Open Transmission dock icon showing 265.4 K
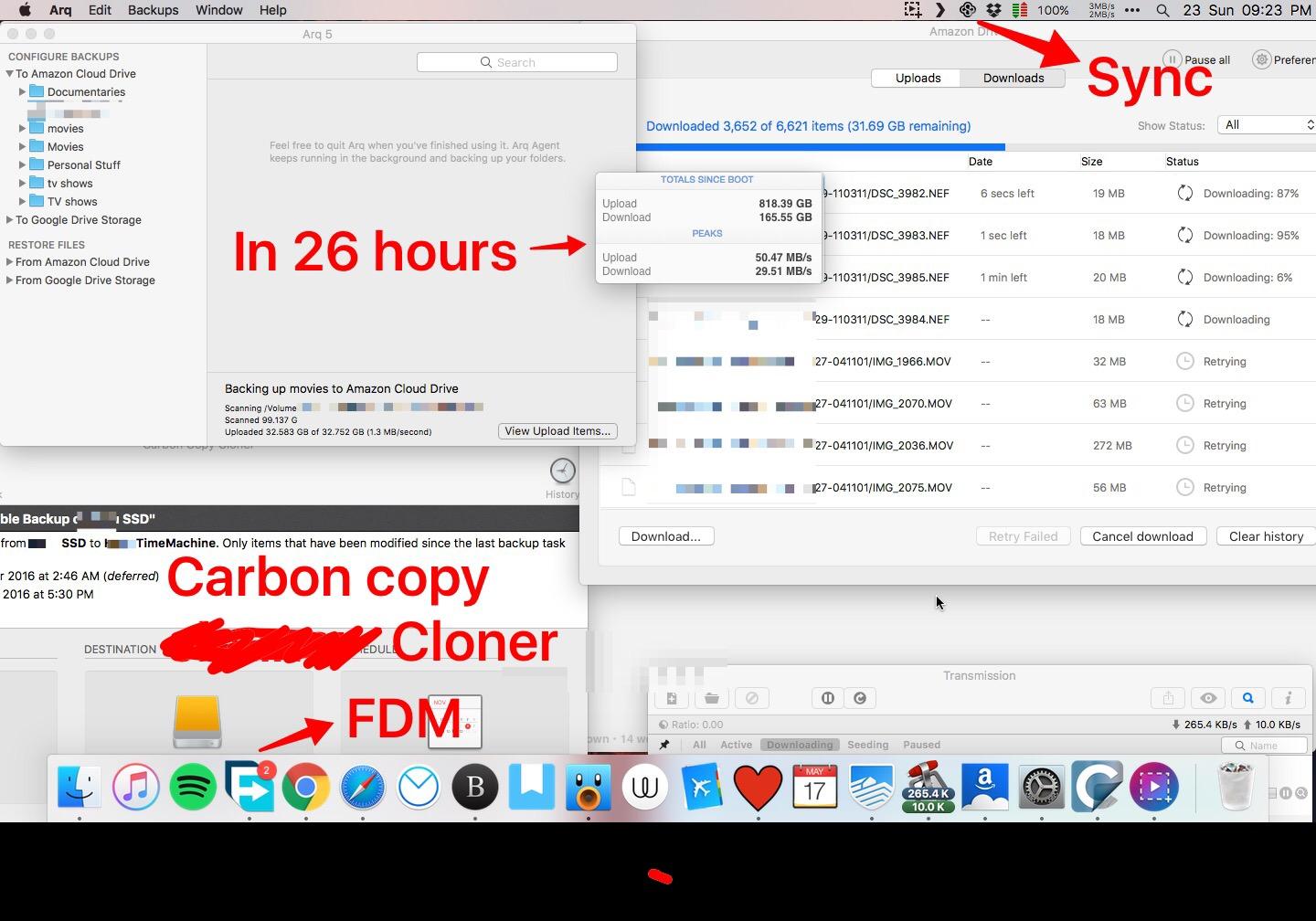 (x=928, y=787)
